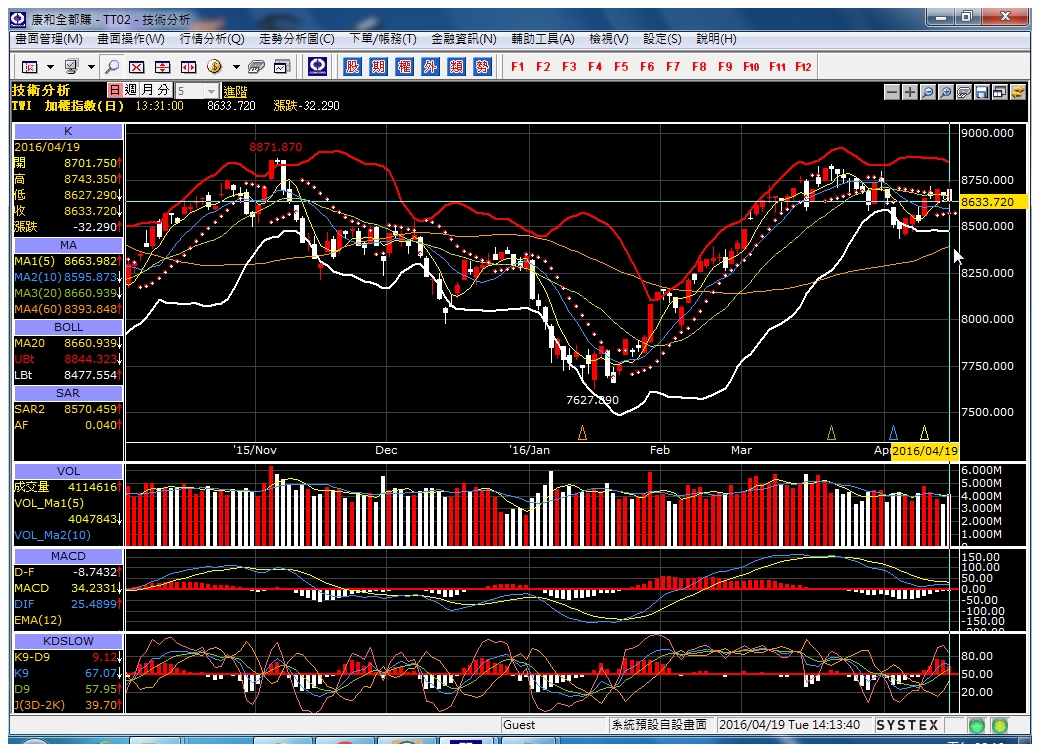Click the F5 shortcut button
Screen dimensions: 1040x744
point(621,67)
